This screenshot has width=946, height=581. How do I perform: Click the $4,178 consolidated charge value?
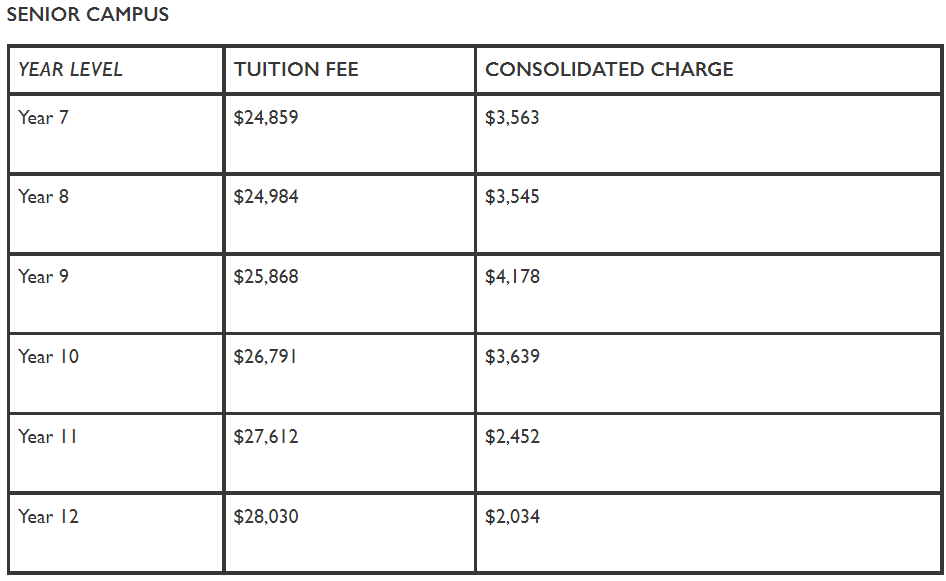512,276
